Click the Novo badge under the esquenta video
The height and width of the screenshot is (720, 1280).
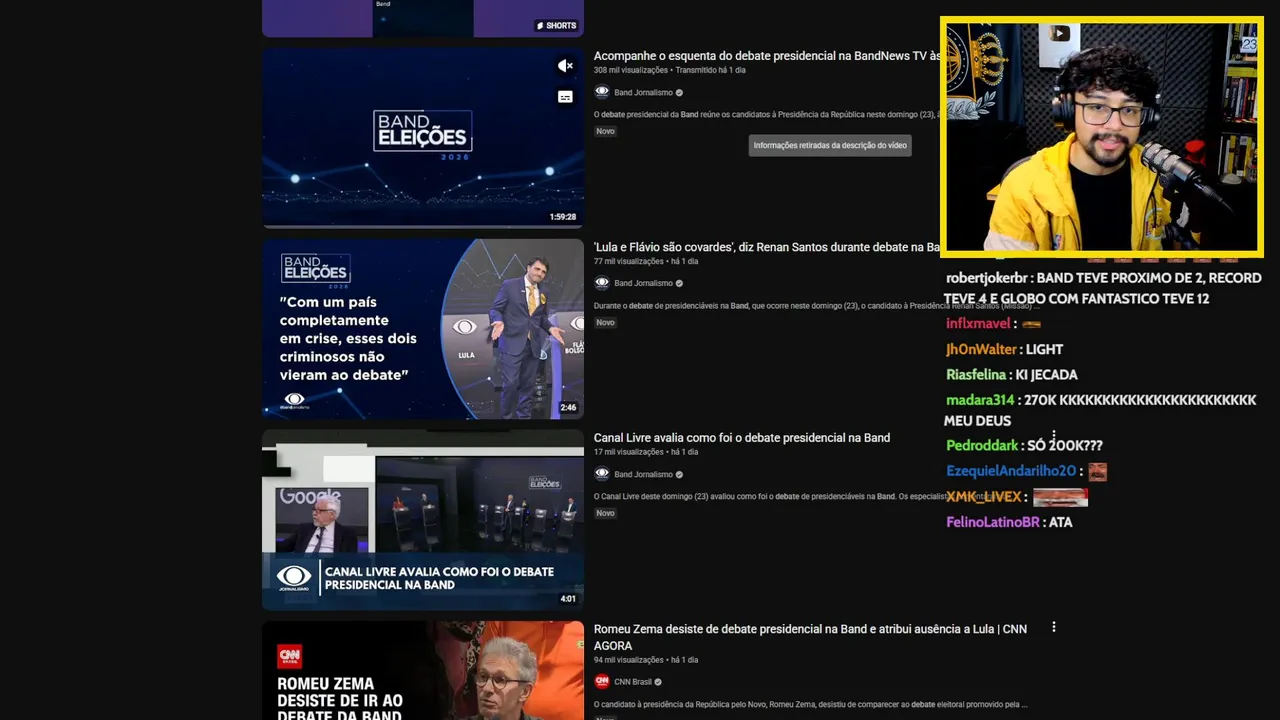605,131
